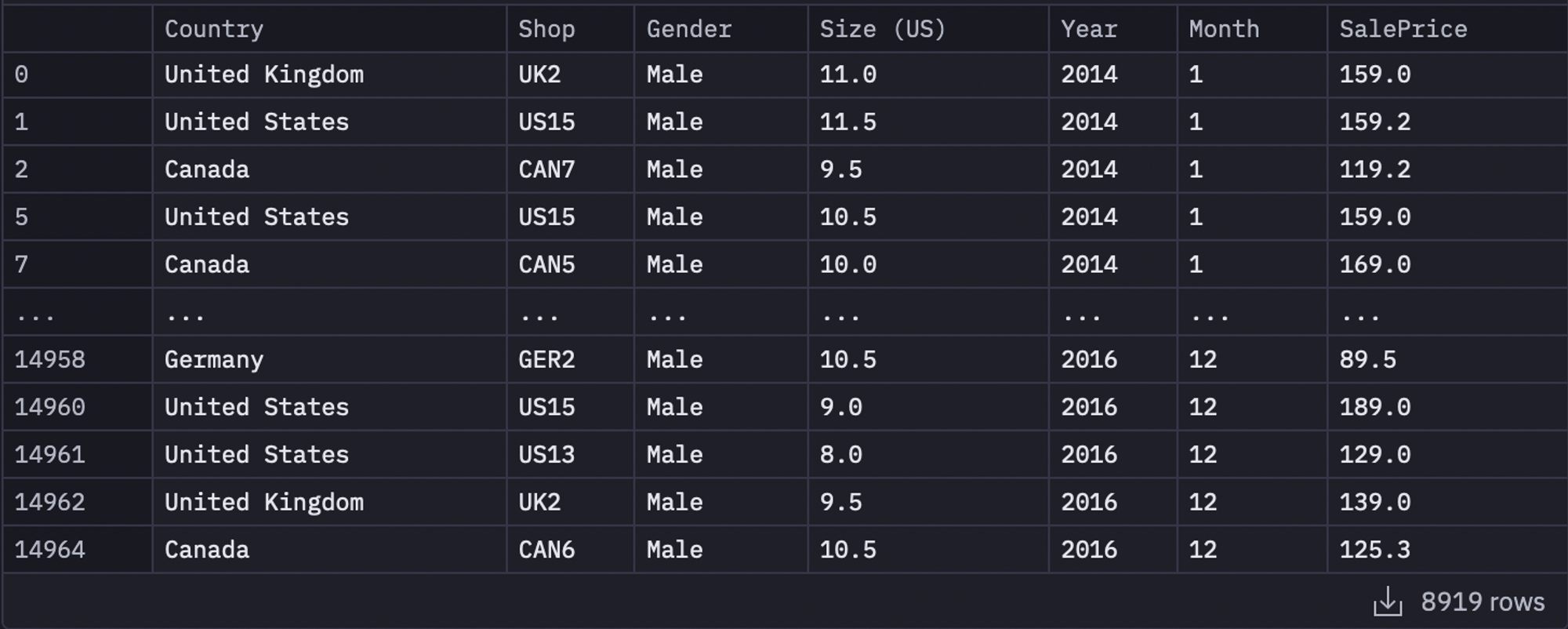
Task: Click the 8919 rows label
Action: [1482, 602]
